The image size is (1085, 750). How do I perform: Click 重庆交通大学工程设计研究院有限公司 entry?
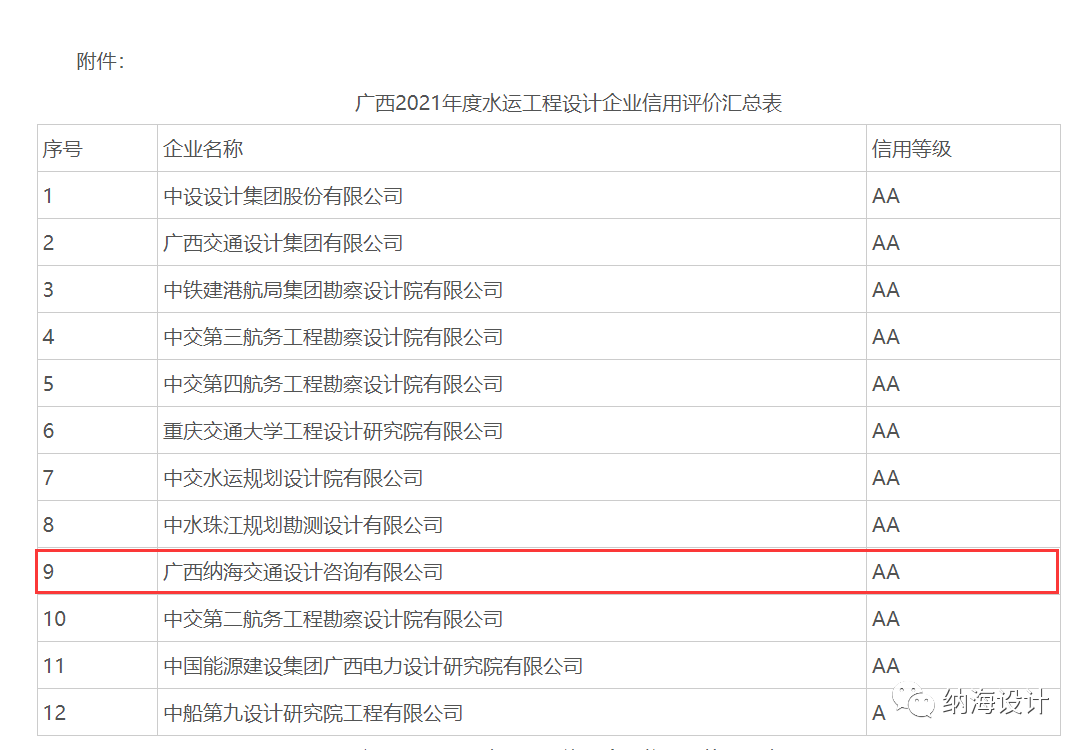click(333, 431)
